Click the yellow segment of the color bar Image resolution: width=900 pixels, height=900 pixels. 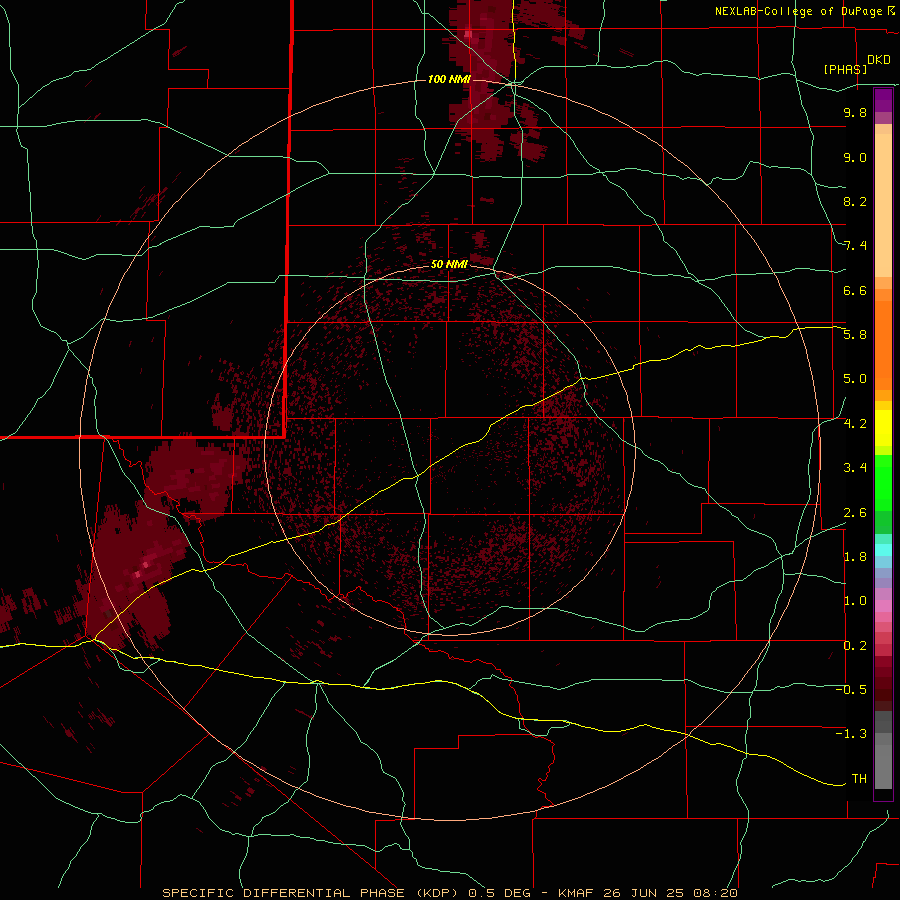point(883,428)
